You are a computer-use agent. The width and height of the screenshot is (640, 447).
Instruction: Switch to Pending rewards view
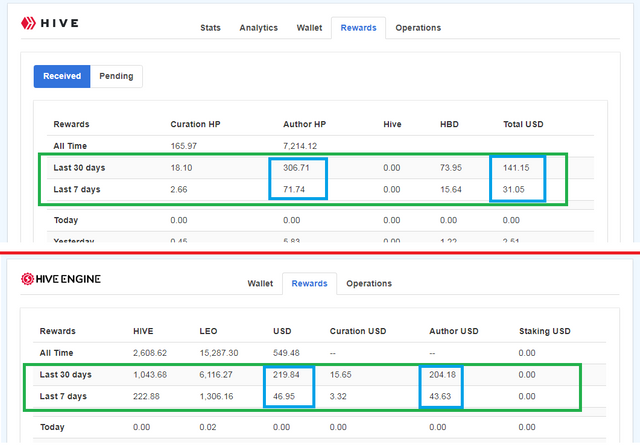click(116, 76)
